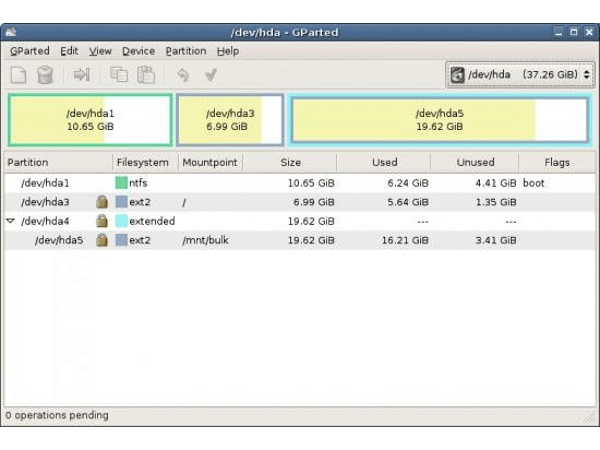Click the Apply all operations checkmark

[x=211, y=75]
